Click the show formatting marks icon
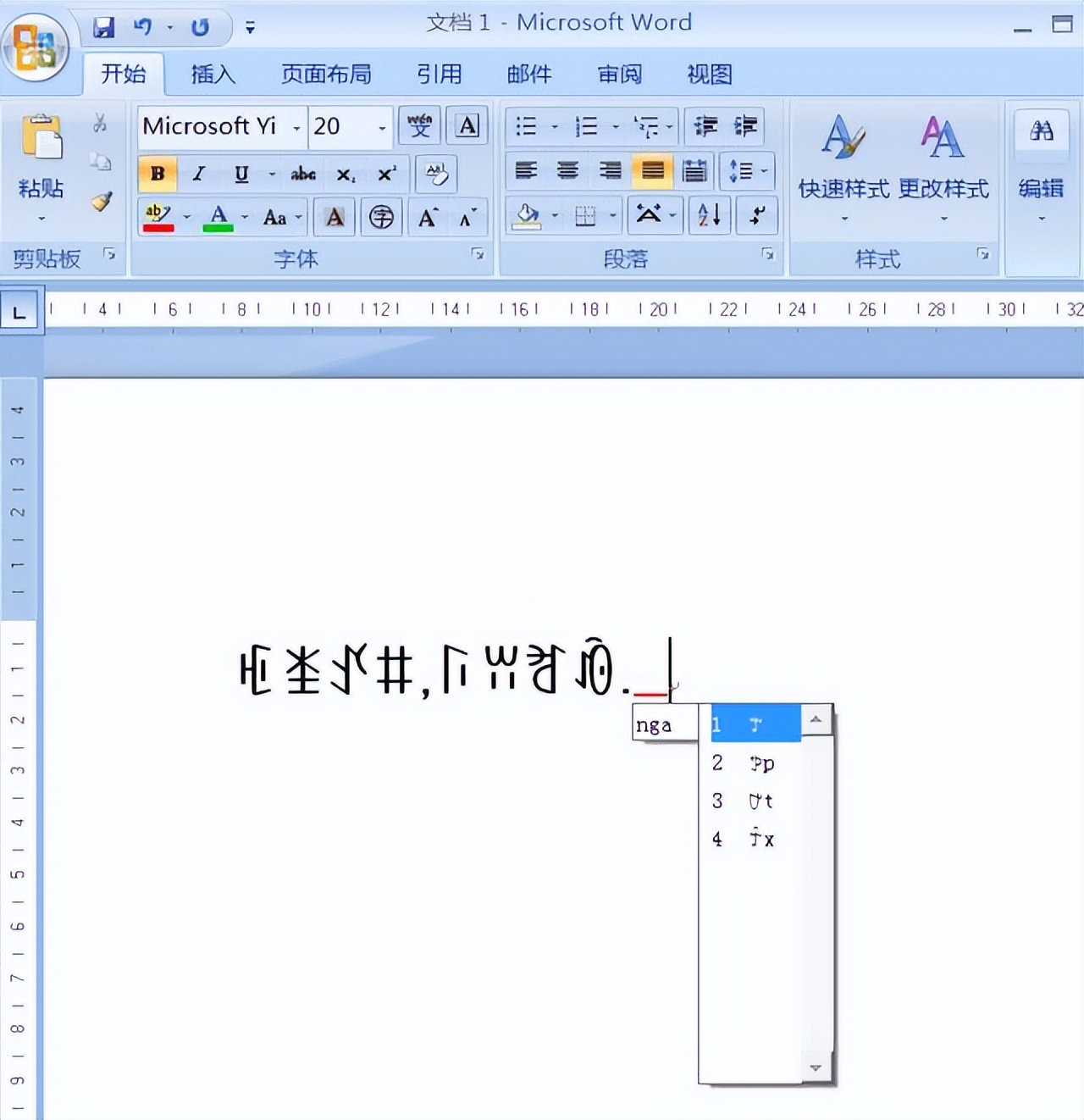Image resolution: width=1084 pixels, height=1120 pixels. click(755, 215)
